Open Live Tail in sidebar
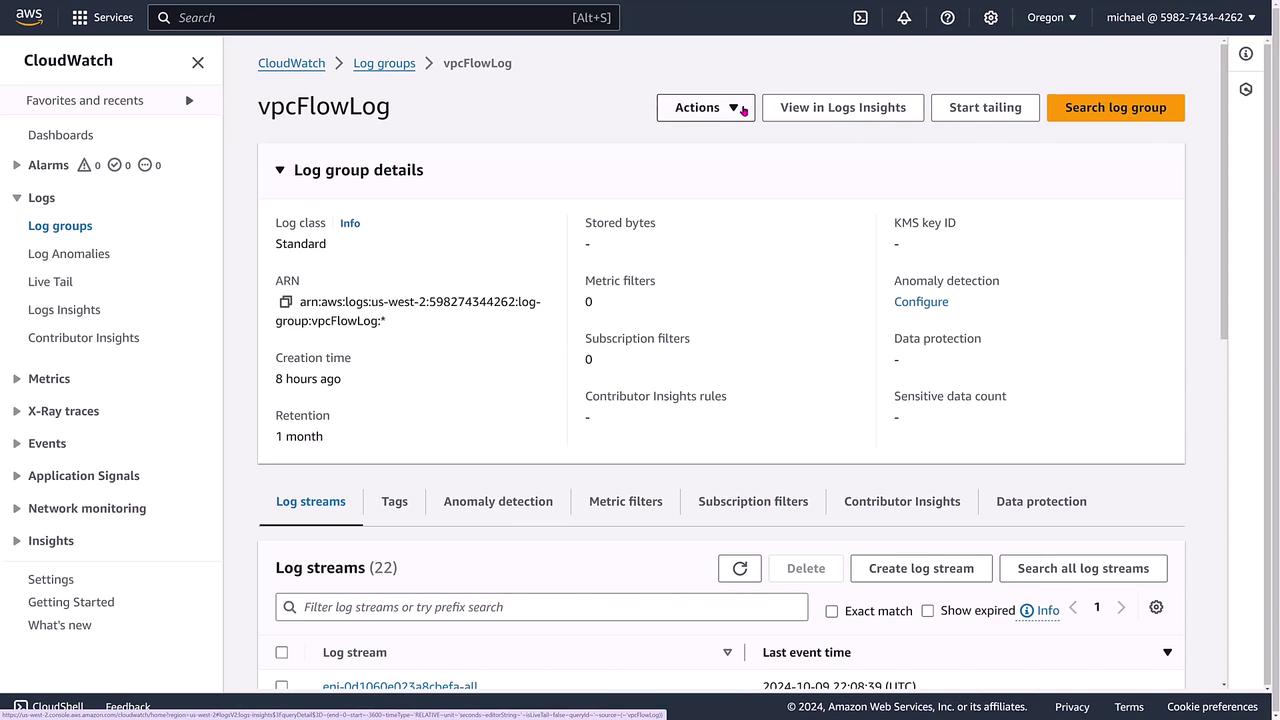Image resolution: width=1280 pixels, height=720 pixels. coord(50,282)
